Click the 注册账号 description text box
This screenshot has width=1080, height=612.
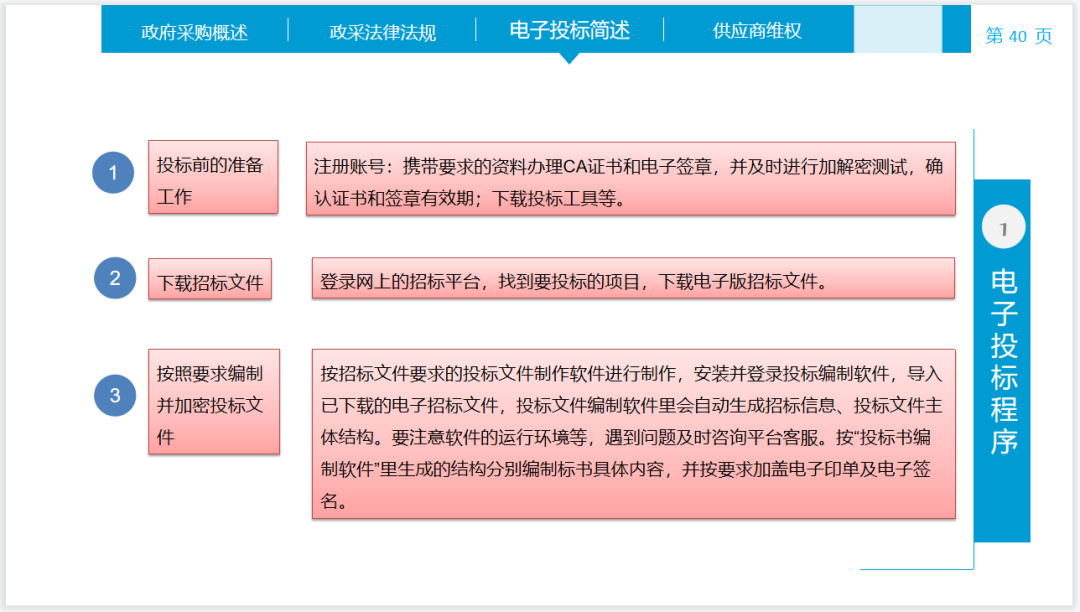click(631, 179)
